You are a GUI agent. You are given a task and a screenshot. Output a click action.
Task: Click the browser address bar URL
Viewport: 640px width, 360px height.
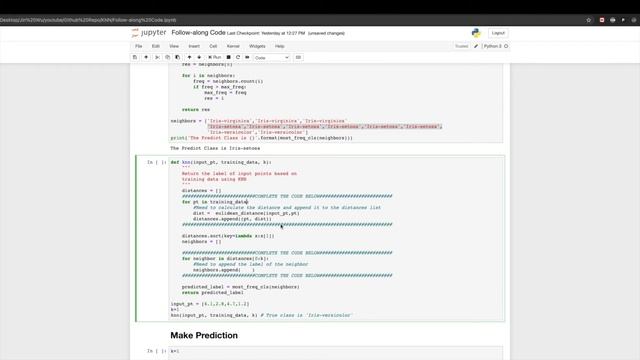88,20
